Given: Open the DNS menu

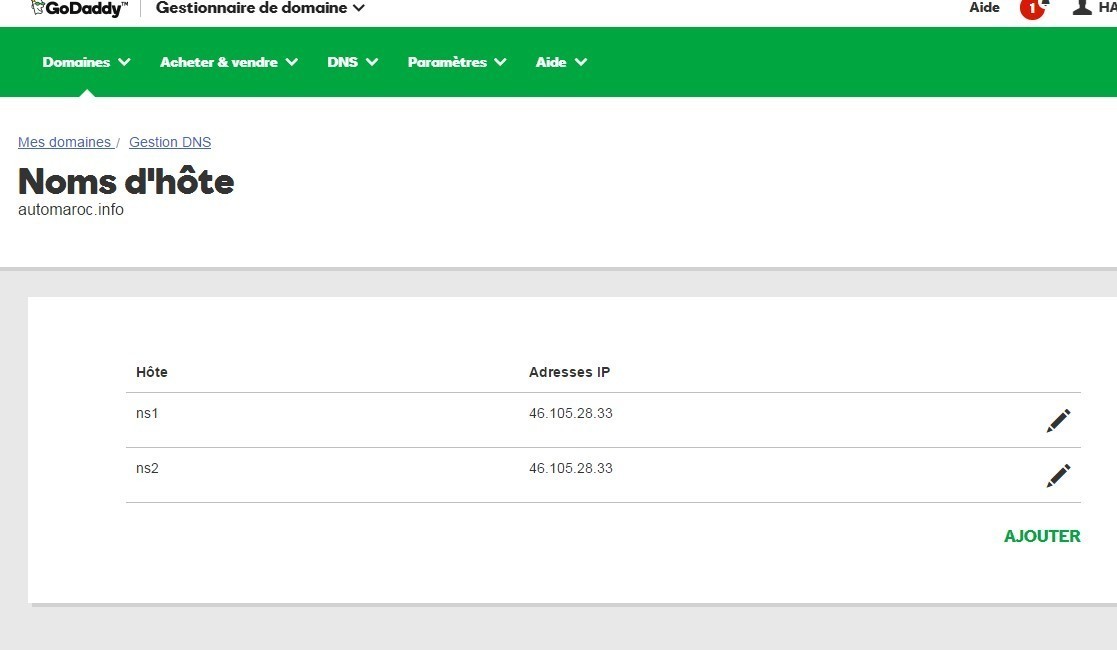Looking at the screenshot, I should tap(352, 62).
